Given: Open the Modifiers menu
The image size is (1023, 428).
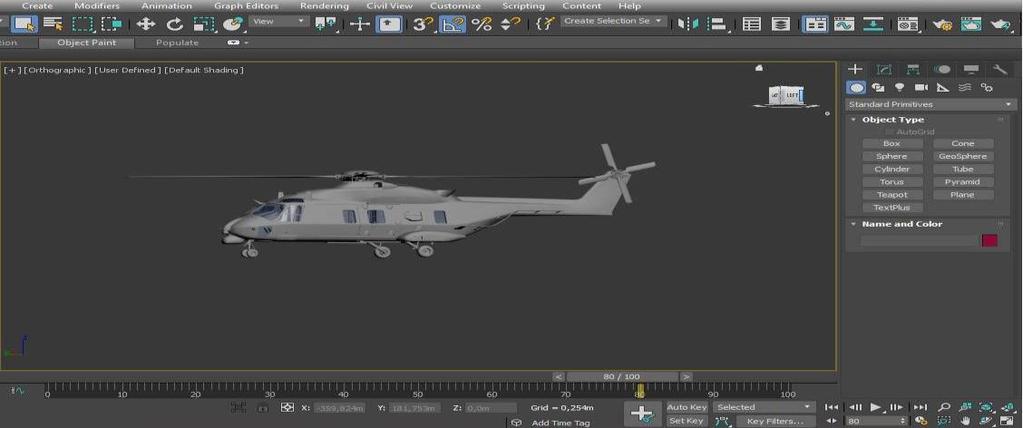Looking at the screenshot, I should [97, 6].
